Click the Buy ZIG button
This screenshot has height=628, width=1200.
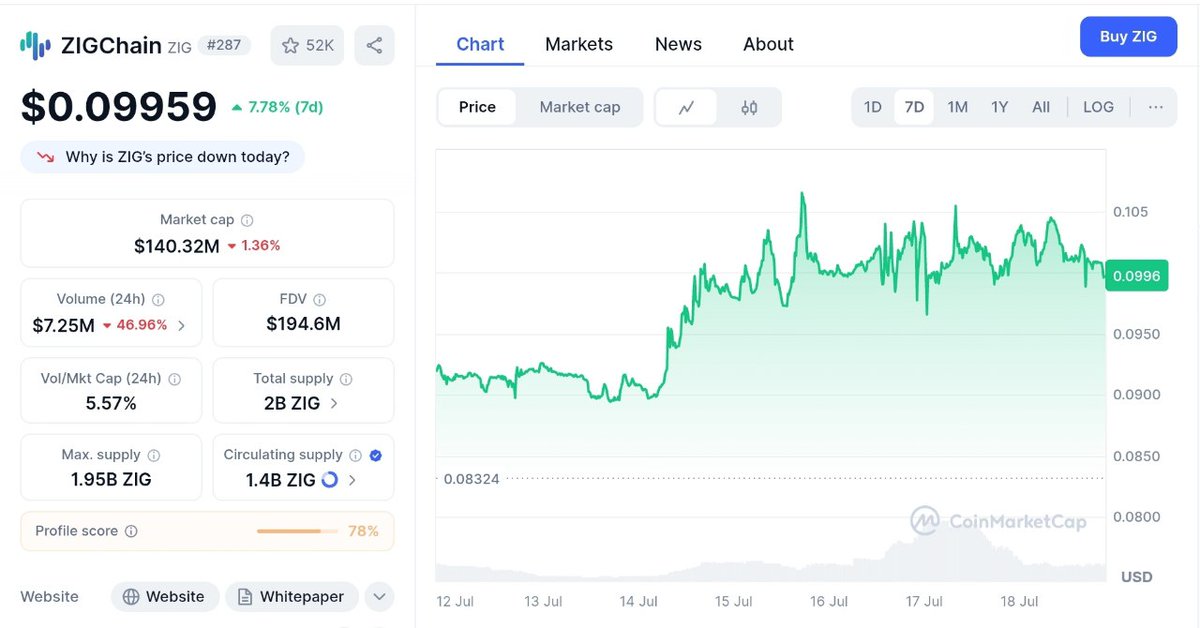1128,37
